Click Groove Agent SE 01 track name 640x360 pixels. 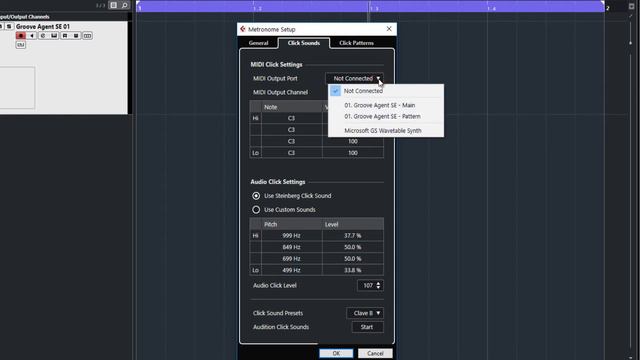point(43,27)
